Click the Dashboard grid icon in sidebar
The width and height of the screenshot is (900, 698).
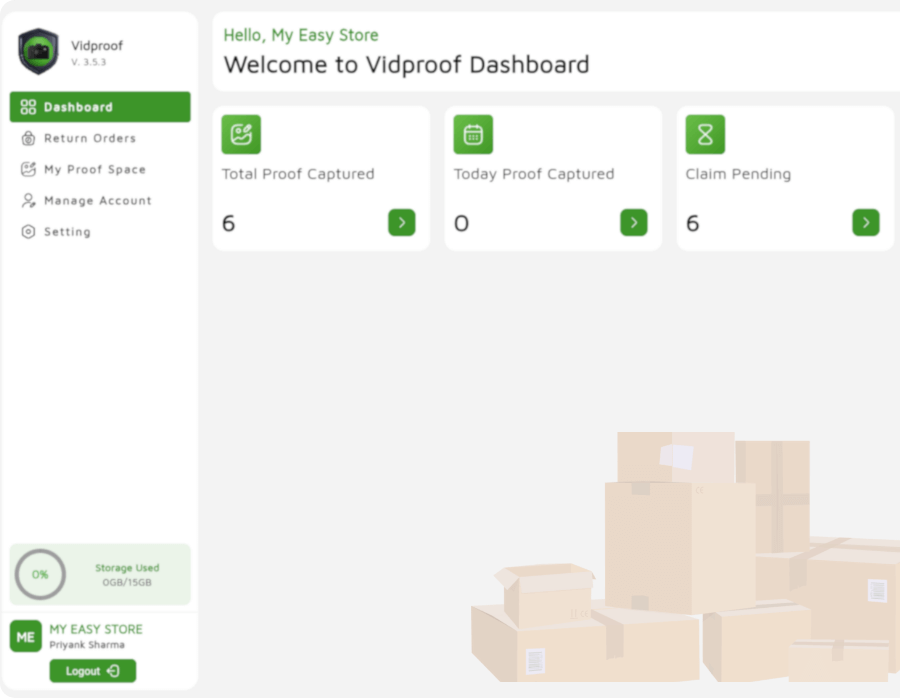(x=28, y=107)
